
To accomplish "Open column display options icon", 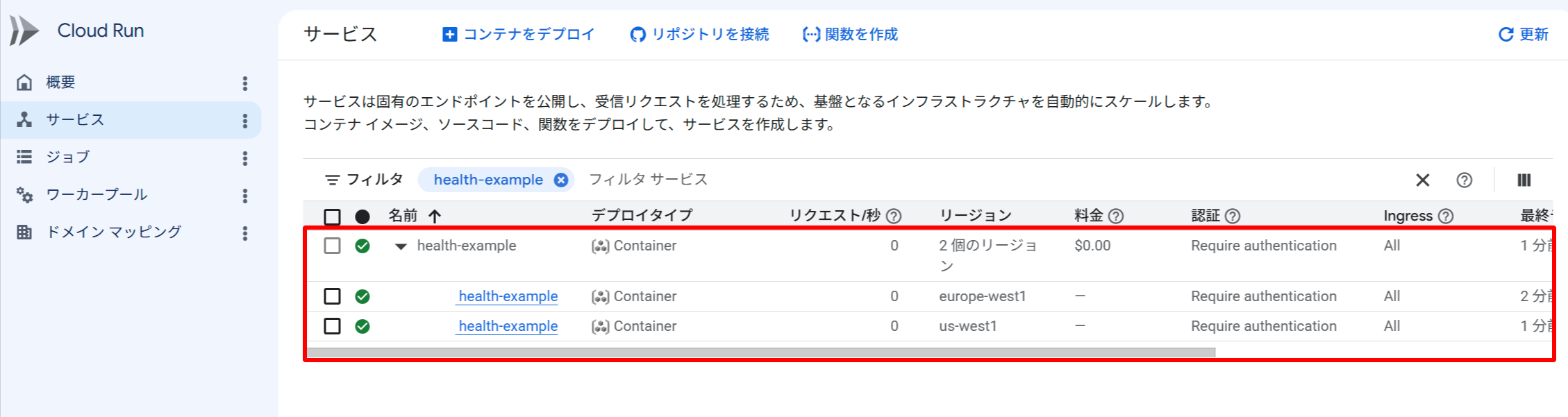I will 1524,180.
